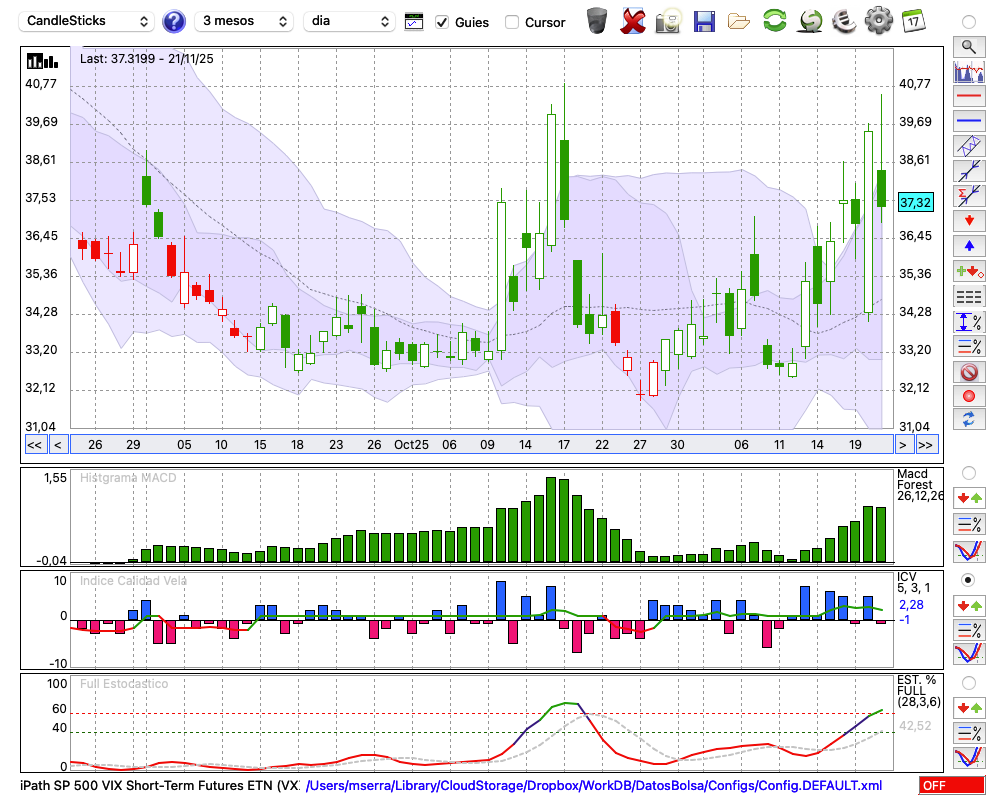Click the magnifying glass zoom tool

tap(968, 46)
